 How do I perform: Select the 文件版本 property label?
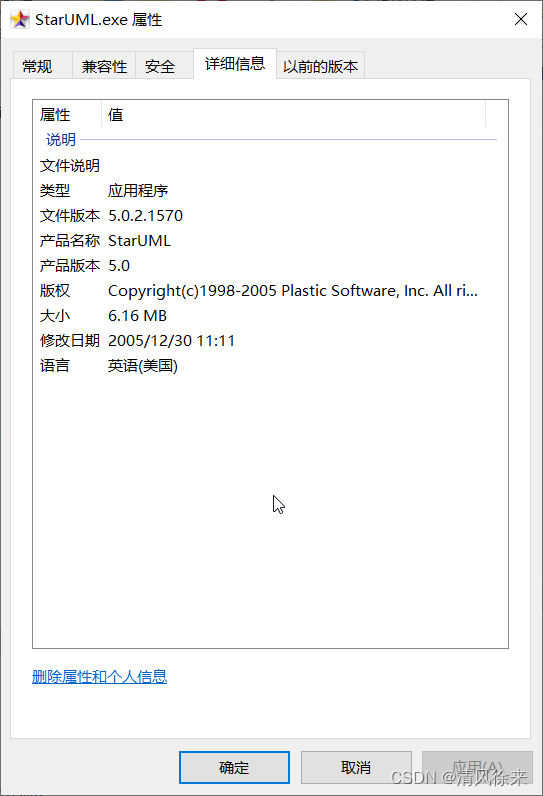pyautogui.click(x=70, y=216)
